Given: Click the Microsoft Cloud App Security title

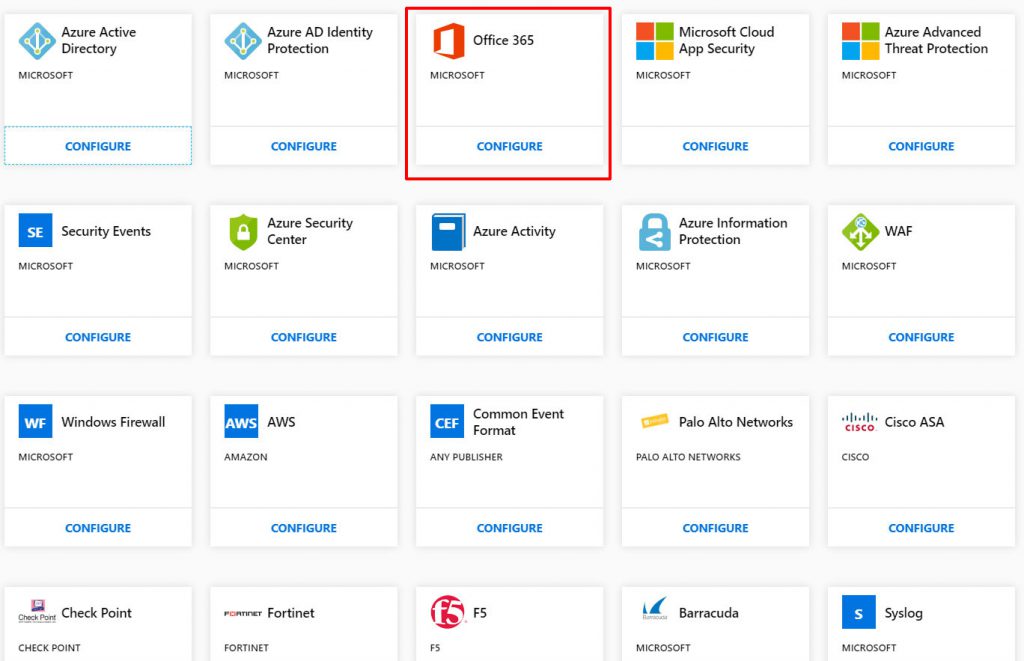Looking at the screenshot, I should (x=726, y=40).
